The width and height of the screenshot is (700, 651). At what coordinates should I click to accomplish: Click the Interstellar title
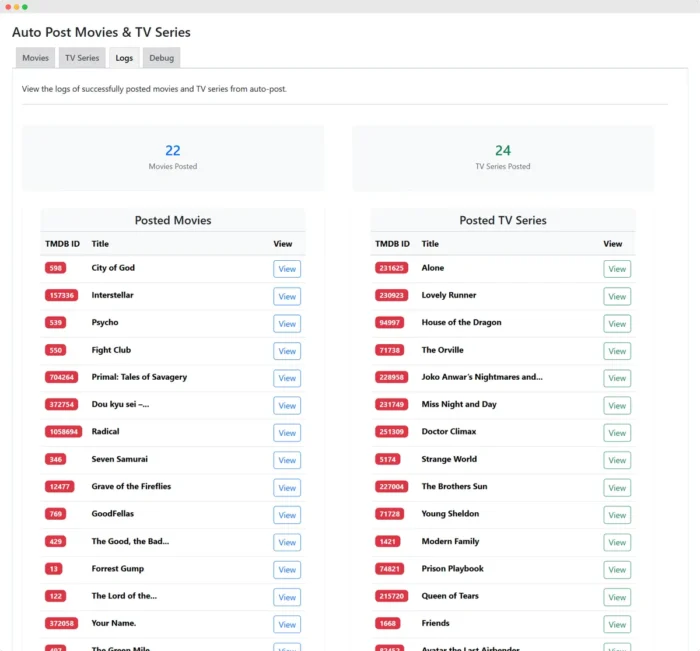(112, 295)
